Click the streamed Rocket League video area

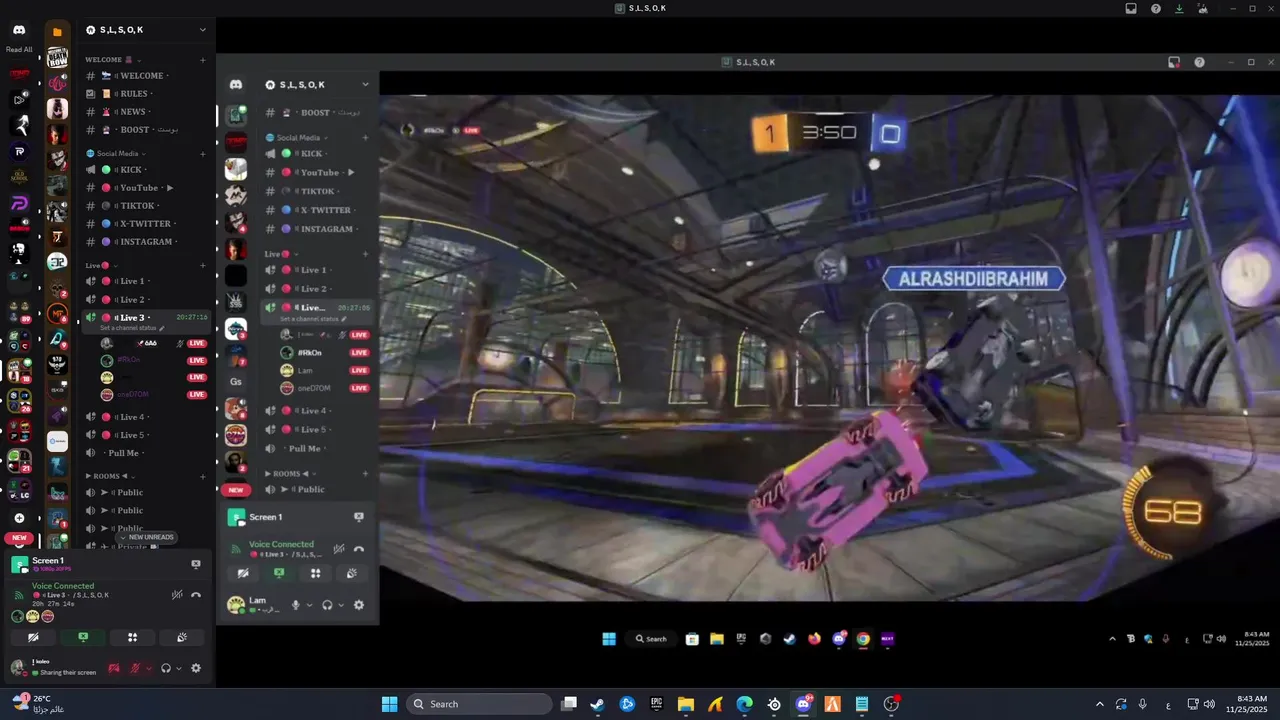click(x=829, y=348)
